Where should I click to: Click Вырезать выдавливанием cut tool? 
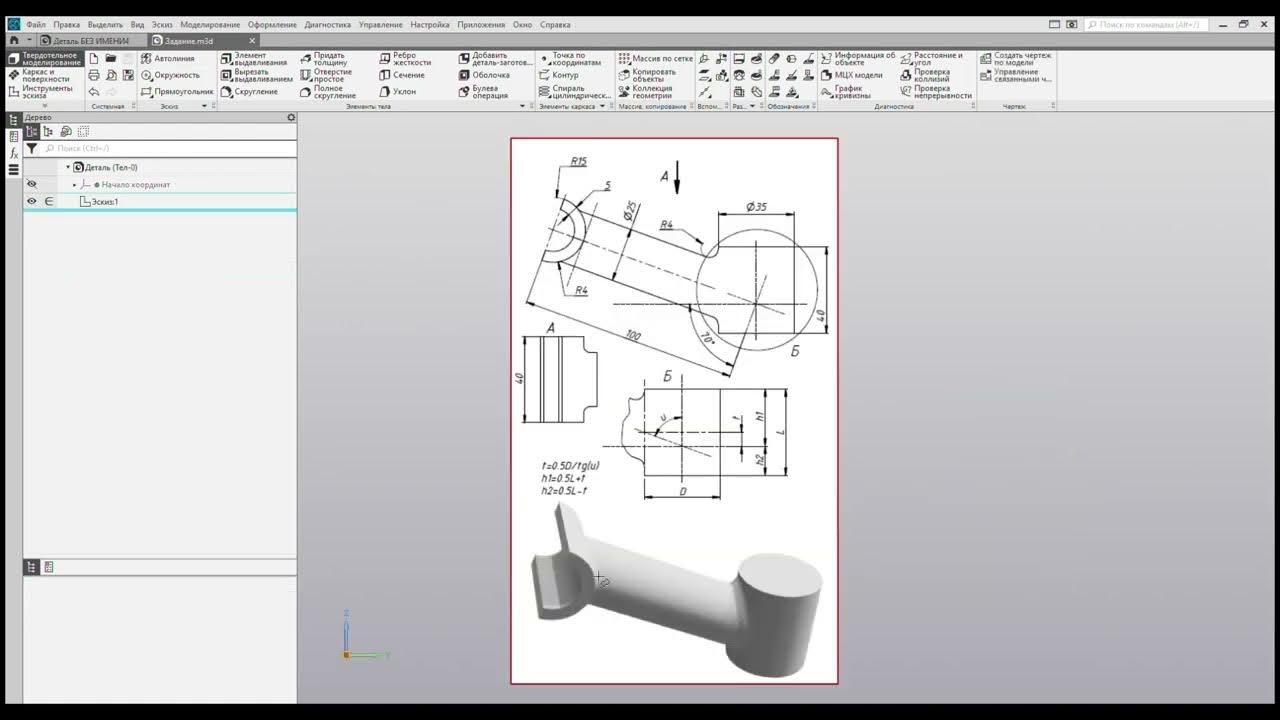pos(256,75)
